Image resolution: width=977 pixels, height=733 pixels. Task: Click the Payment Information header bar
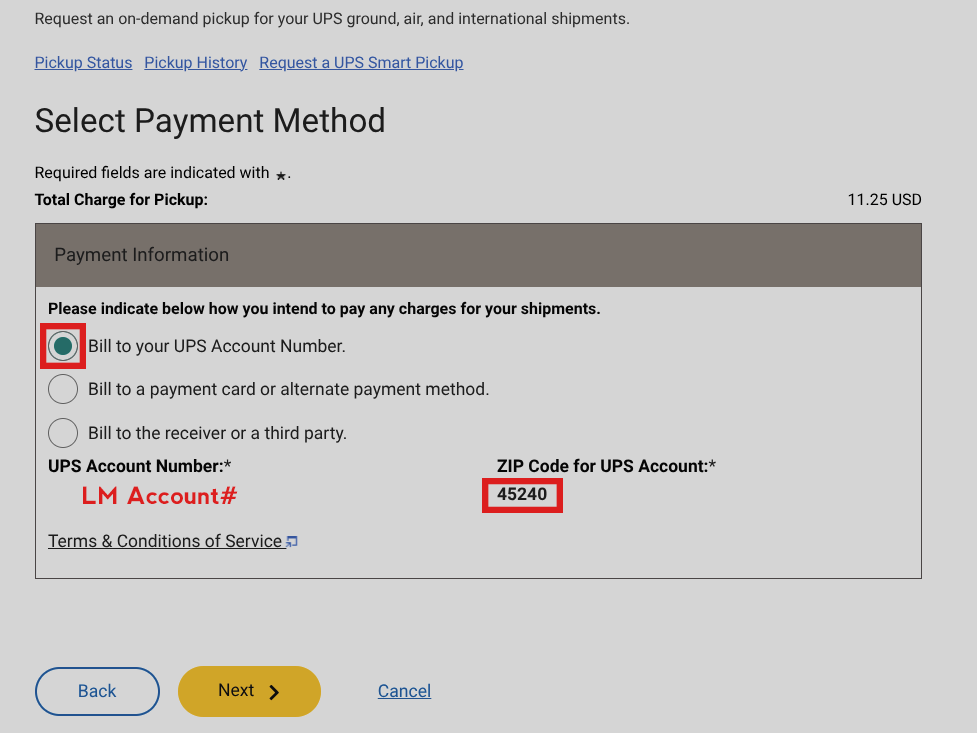[x=478, y=255]
